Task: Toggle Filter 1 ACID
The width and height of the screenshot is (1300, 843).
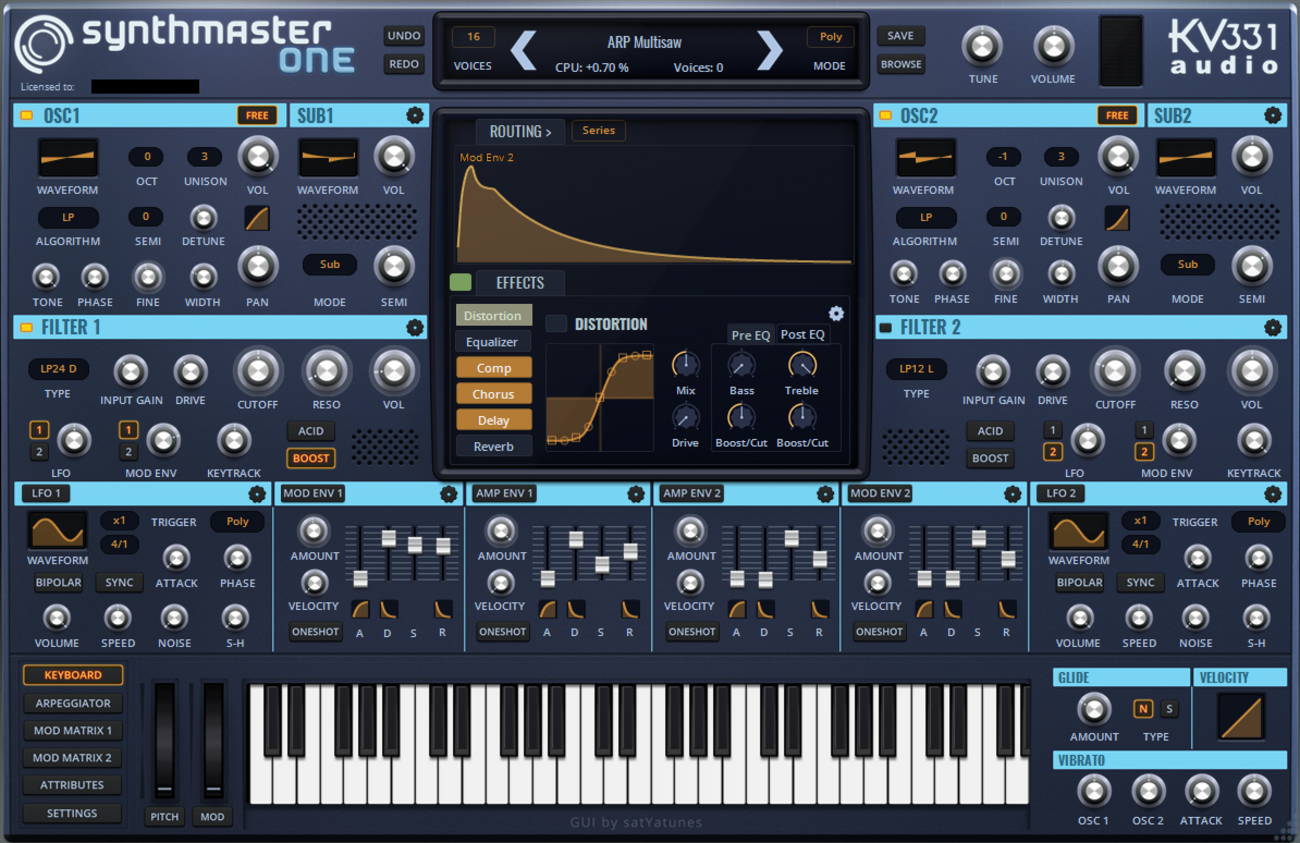Action: 311,431
